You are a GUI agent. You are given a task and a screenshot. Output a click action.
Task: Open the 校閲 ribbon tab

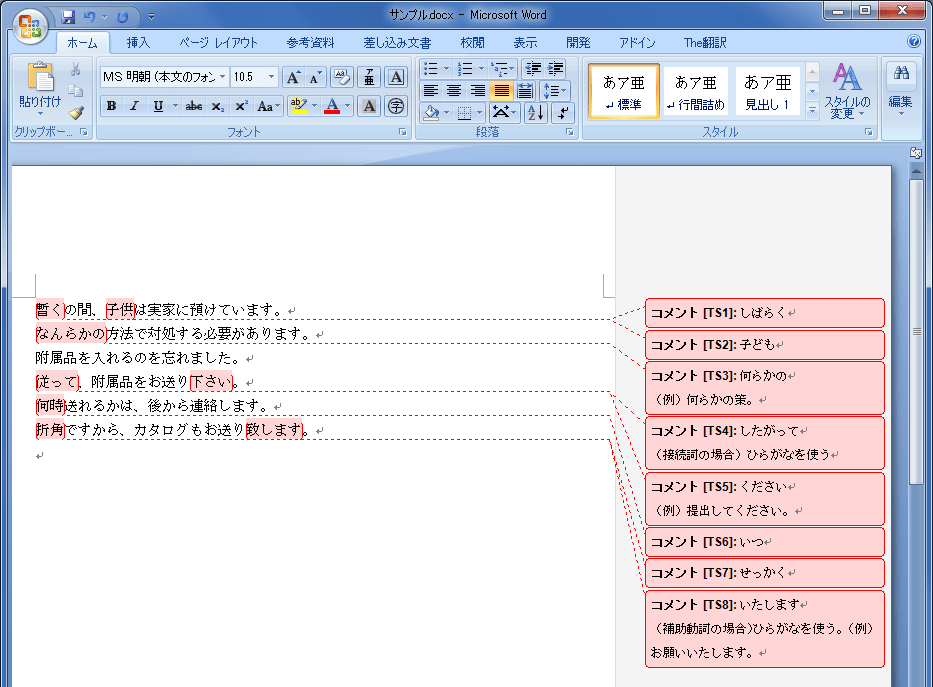[x=472, y=42]
